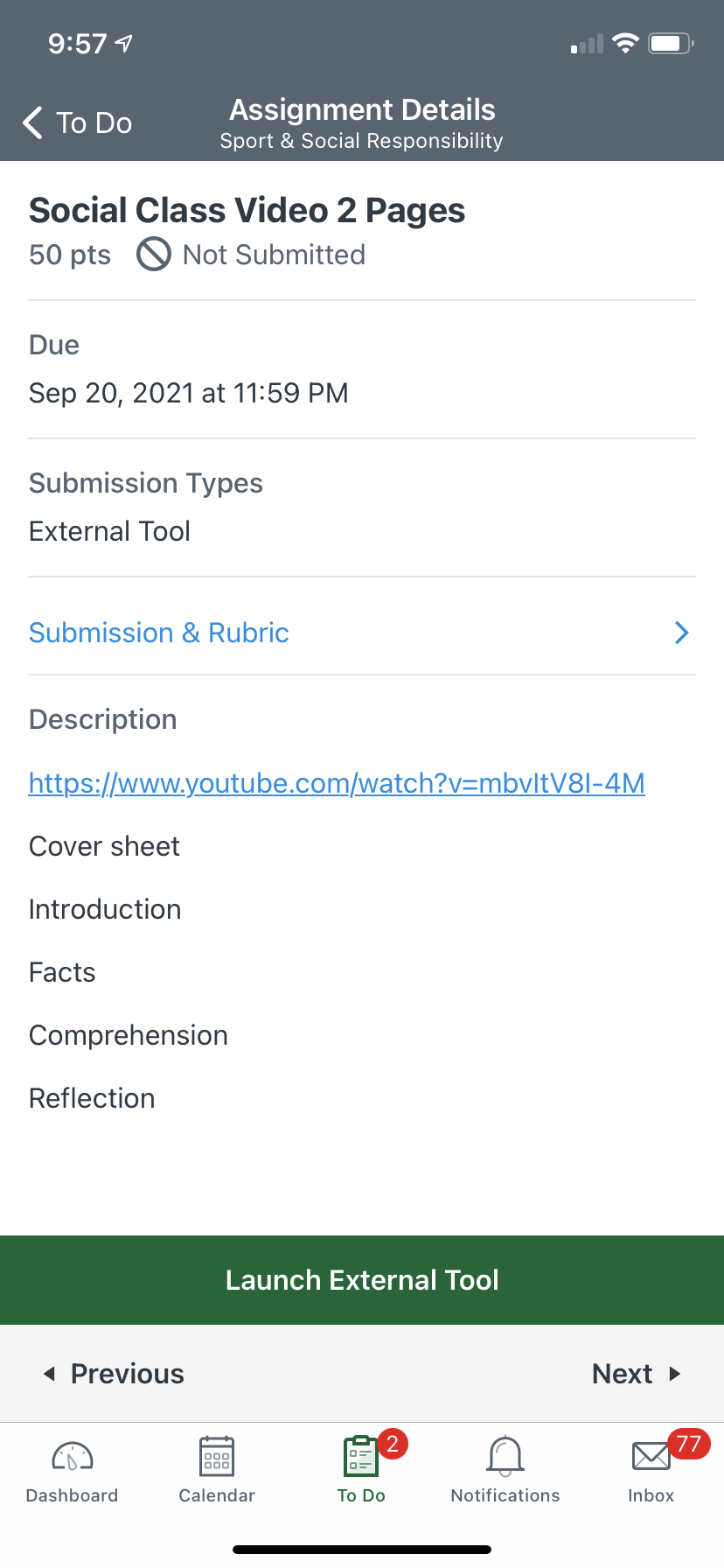This screenshot has height=1568, width=724.
Task: Tap the Not Submitted status icon
Action: coord(154,255)
